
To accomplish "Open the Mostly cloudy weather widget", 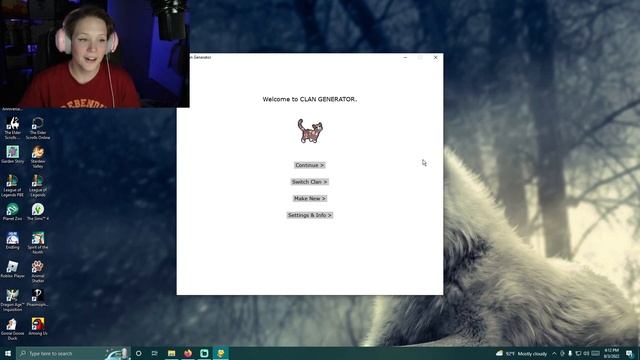I will pos(521,353).
